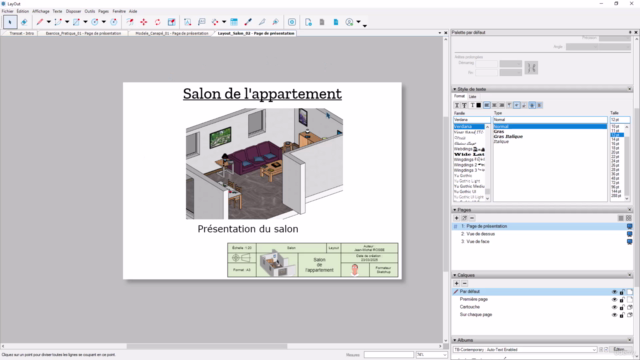Image resolution: width=640 pixels, height=360 pixels.
Task: Open the Rectangle tool dropdown arrow
Action: tap(85, 22)
